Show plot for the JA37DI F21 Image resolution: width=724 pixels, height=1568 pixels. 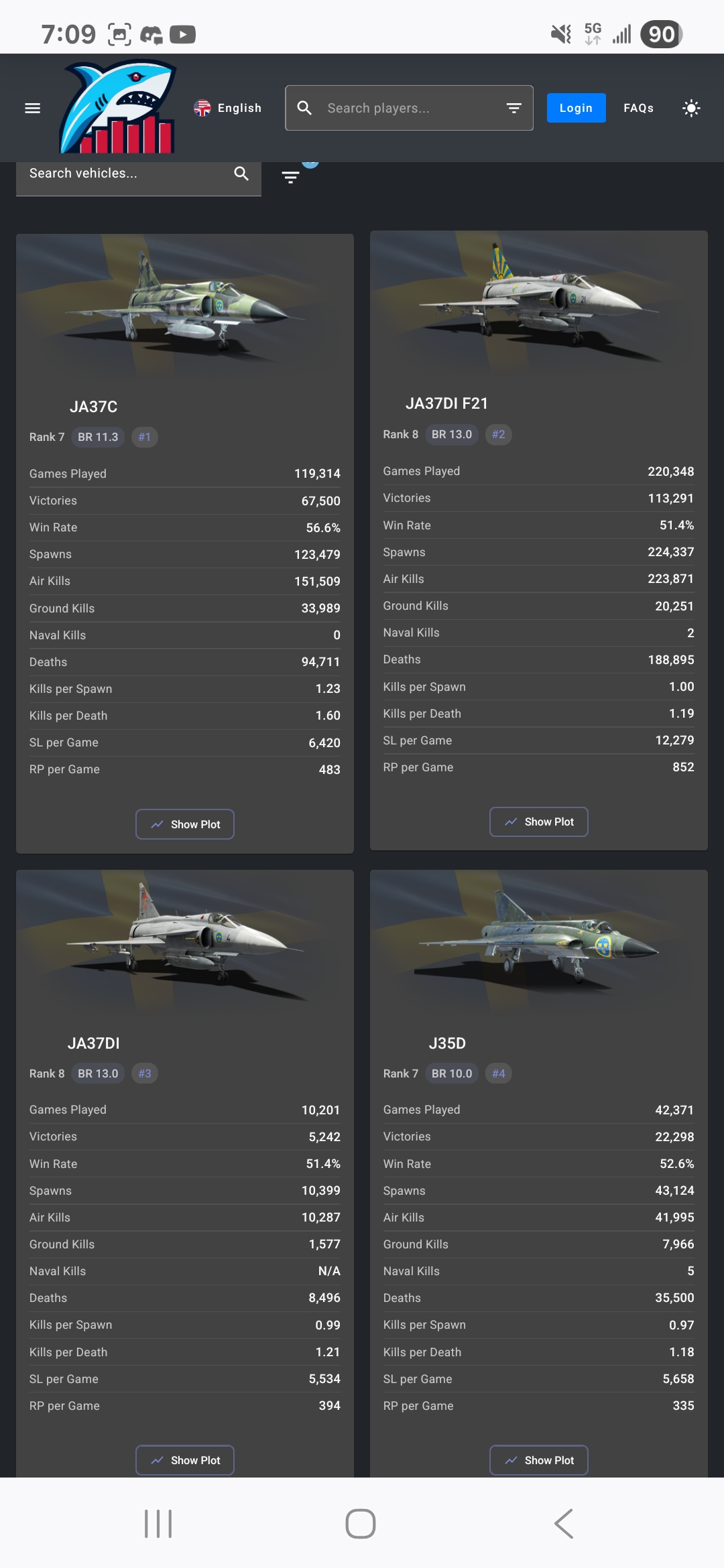[x=538, y=822]
